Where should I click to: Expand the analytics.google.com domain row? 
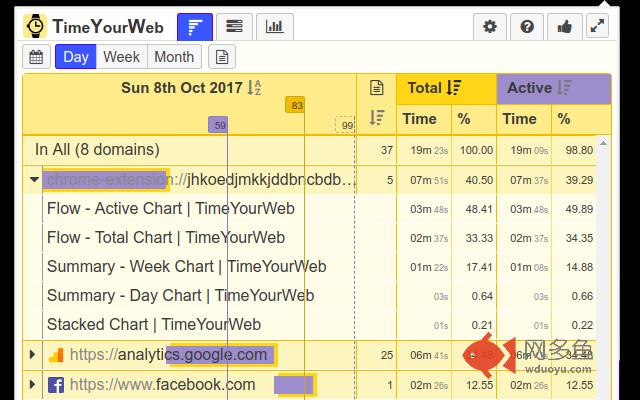pos(33,354)
